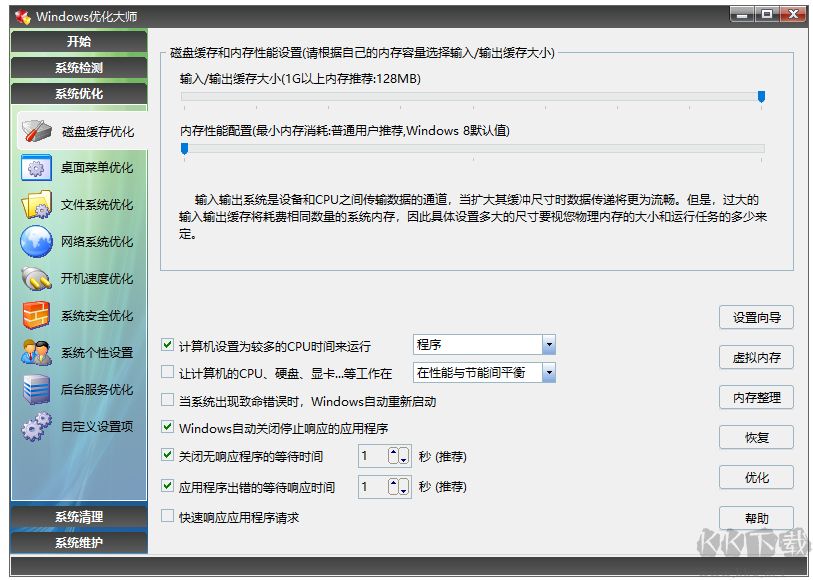Click the 关闭无响应程序的等待时间 seconds field
This screenshot has height=580, width=813.
pos(373,456)
